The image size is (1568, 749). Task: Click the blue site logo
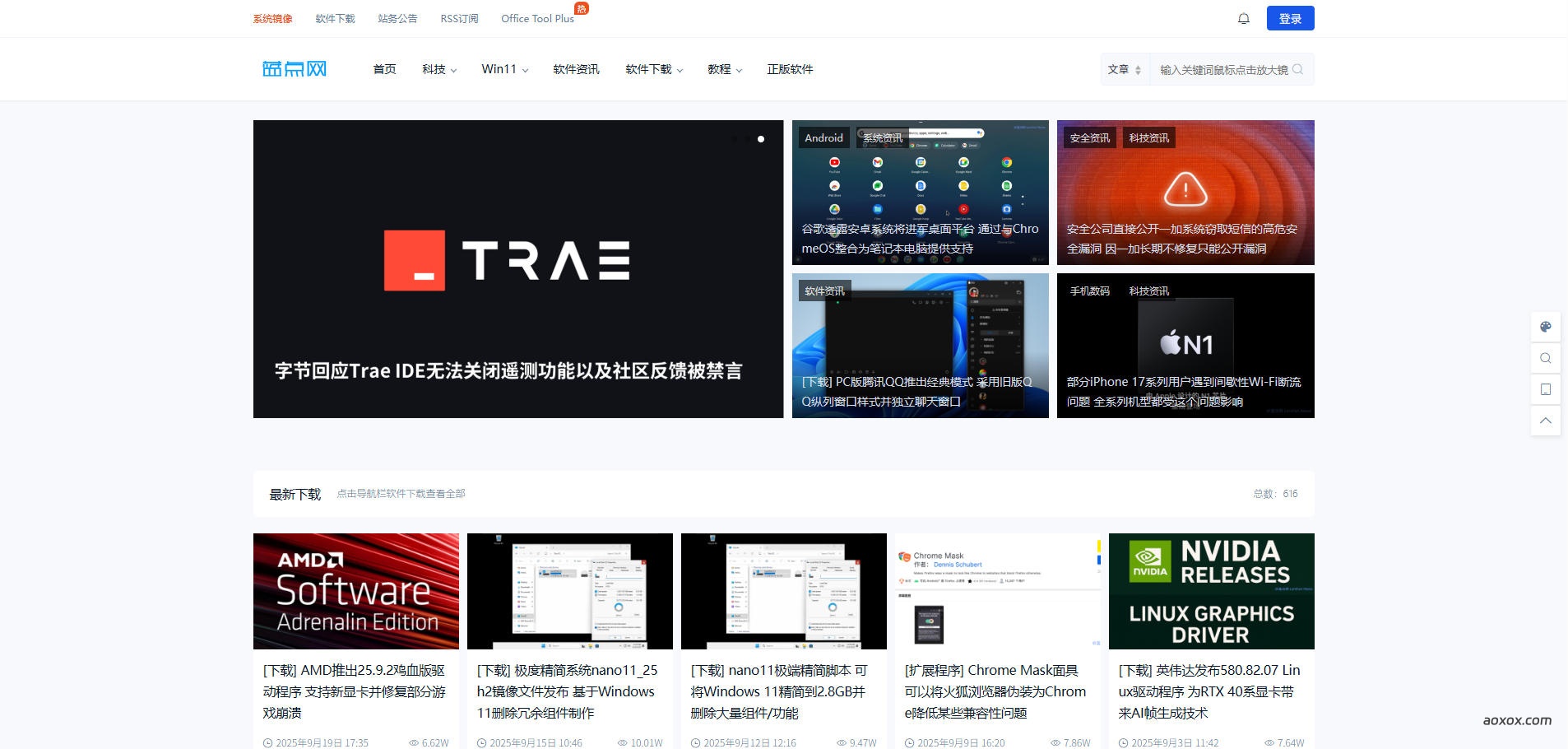295,69
